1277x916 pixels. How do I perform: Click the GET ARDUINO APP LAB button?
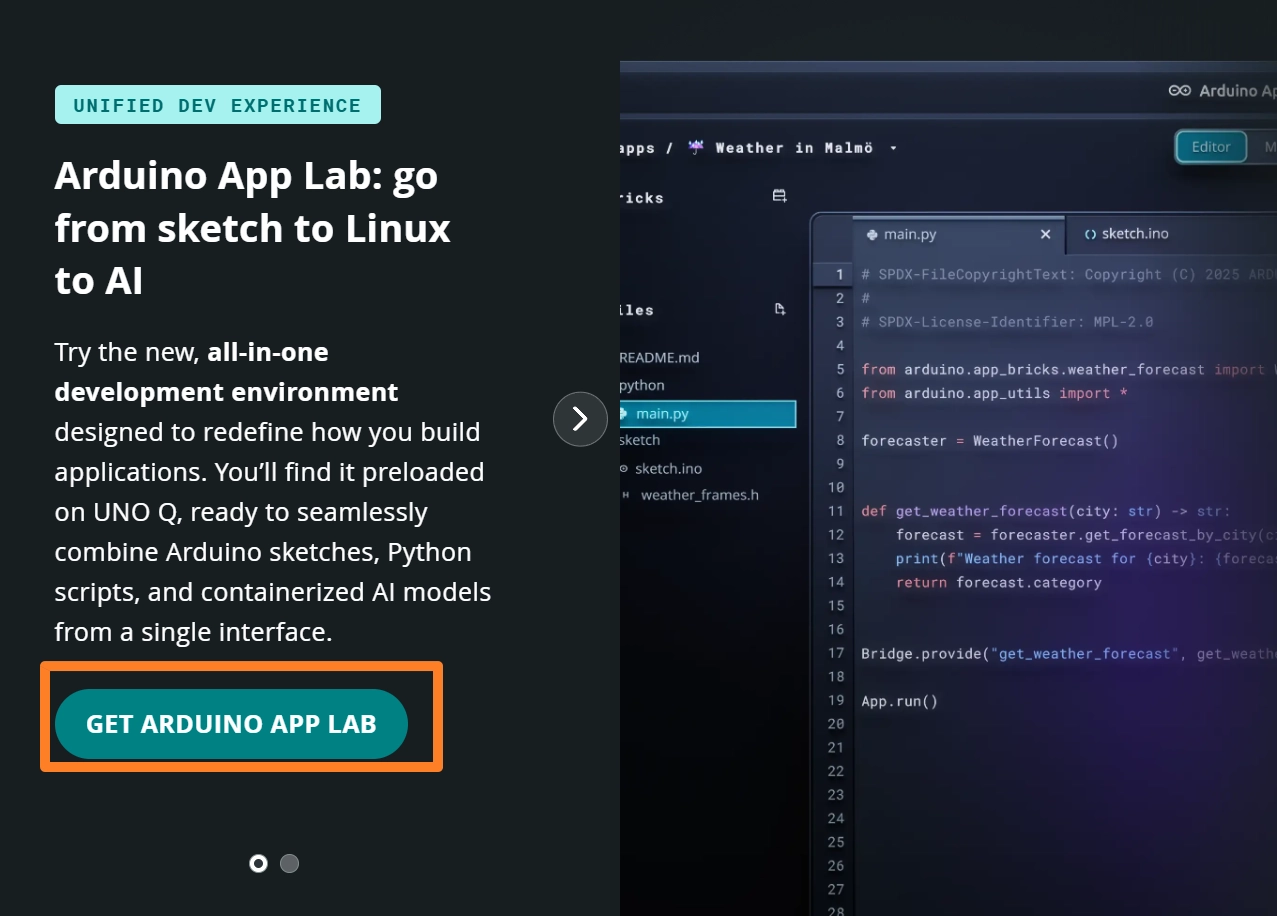coord(231,724)
